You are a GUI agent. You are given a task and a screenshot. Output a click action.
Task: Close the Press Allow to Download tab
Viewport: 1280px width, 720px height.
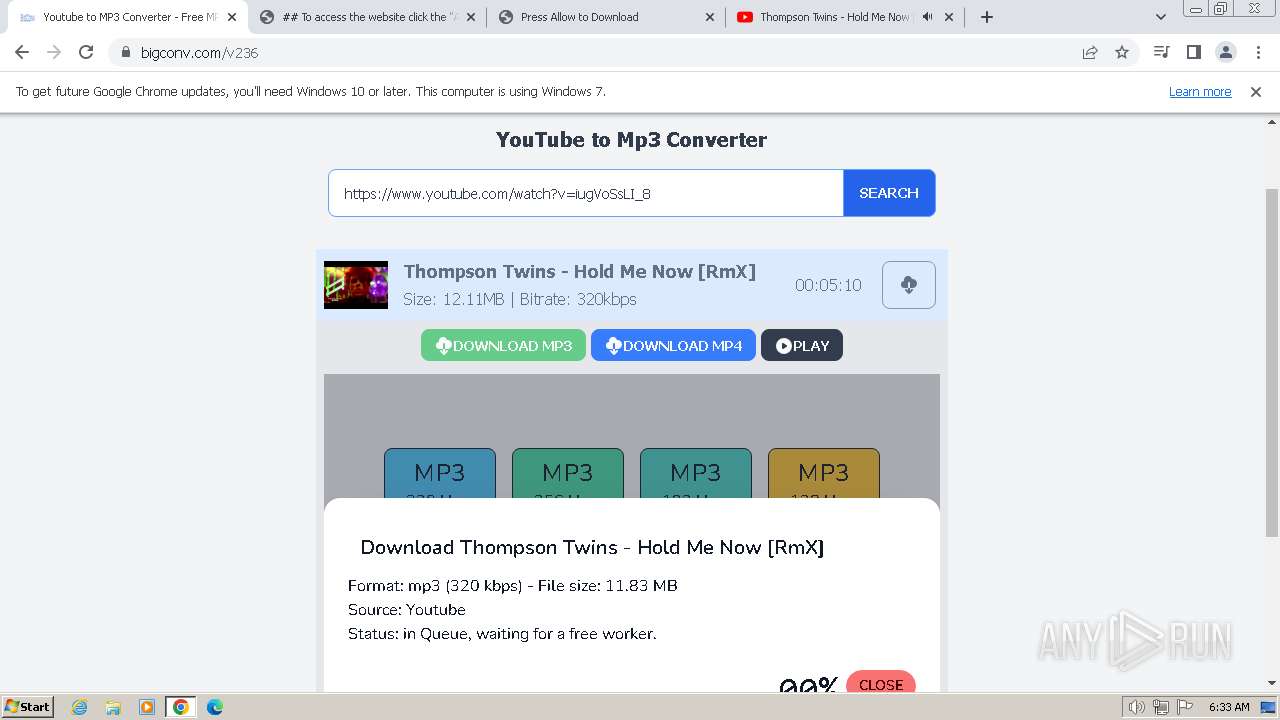click(710, 17)
